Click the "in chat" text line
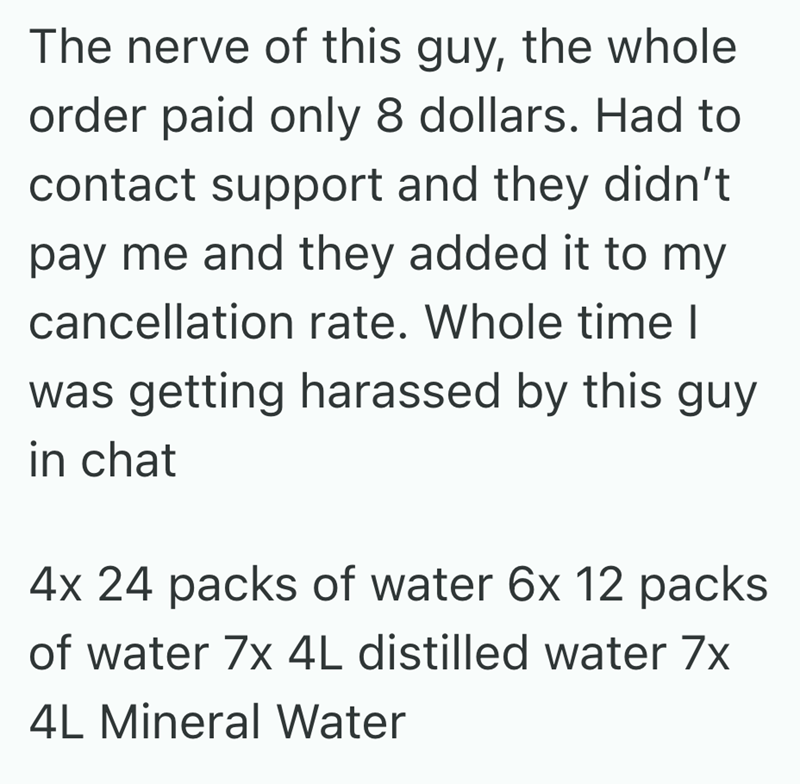The image size is (800, 784). pyautogui.click(x=104, y=461)
